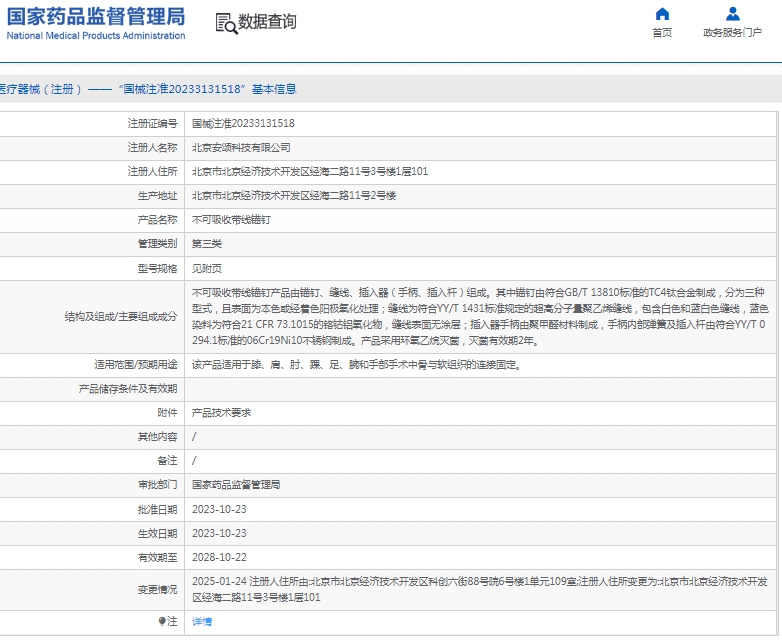Viewport: 782px width, 644px height.
Task: Click registrant name 北京安颂科技有限公司
Action: 241,148
